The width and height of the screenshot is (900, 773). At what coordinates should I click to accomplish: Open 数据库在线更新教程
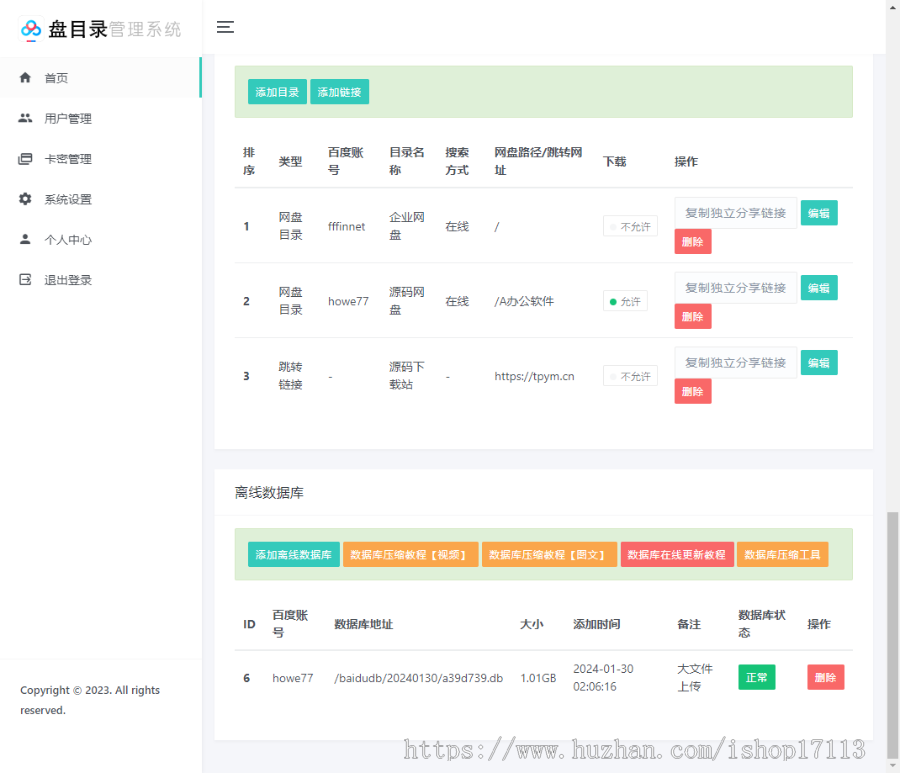pos(677,554)
